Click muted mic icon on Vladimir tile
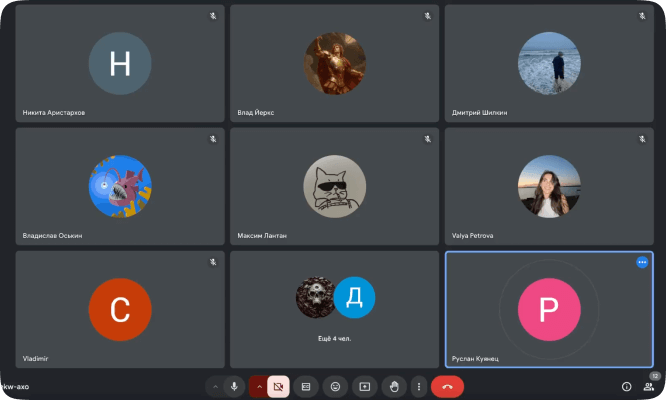Viewport: 666px width, 400px height. 212,262
